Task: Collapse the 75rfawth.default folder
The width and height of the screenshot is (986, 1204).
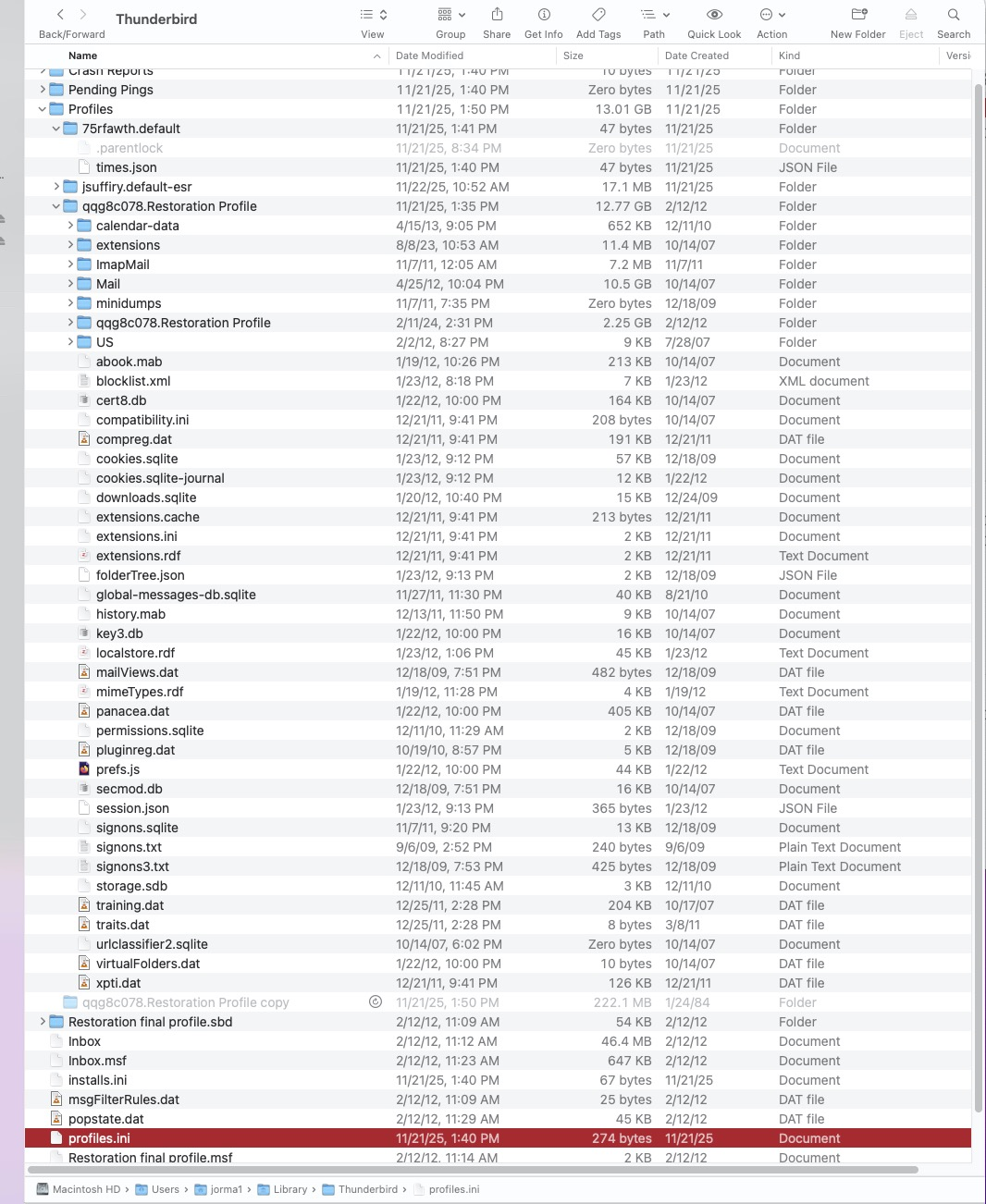Action: coord(56,129)
